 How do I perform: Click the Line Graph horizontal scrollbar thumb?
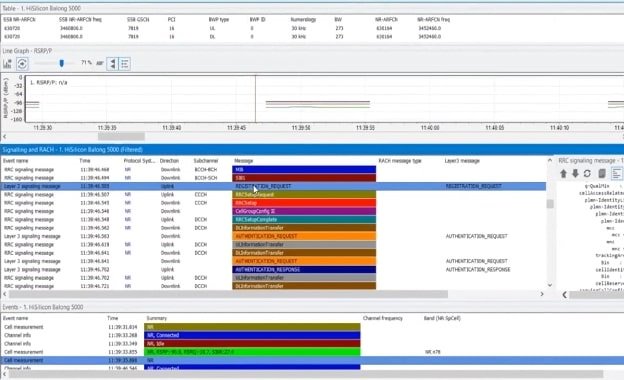[x=121, y=136]
